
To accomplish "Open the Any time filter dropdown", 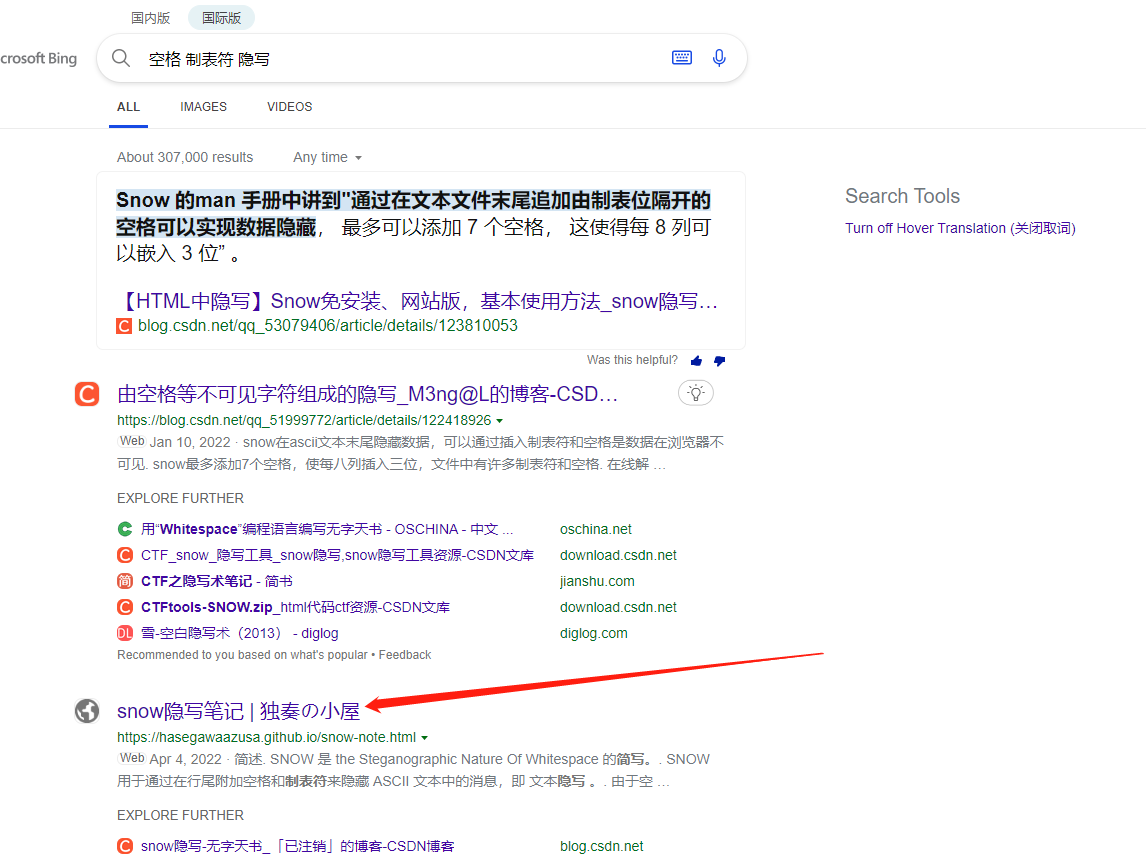I will 327,157.
